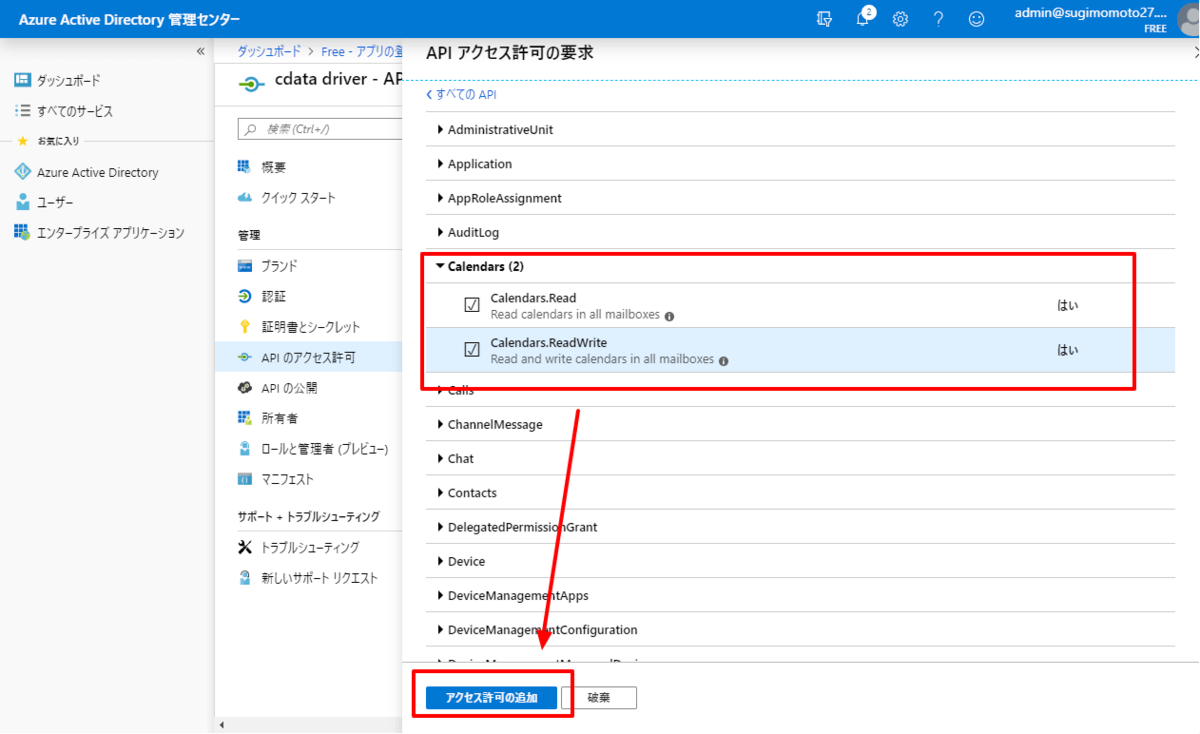
Task: Click the info icon beside Calendars.Read description
Action: coord(669,316)
